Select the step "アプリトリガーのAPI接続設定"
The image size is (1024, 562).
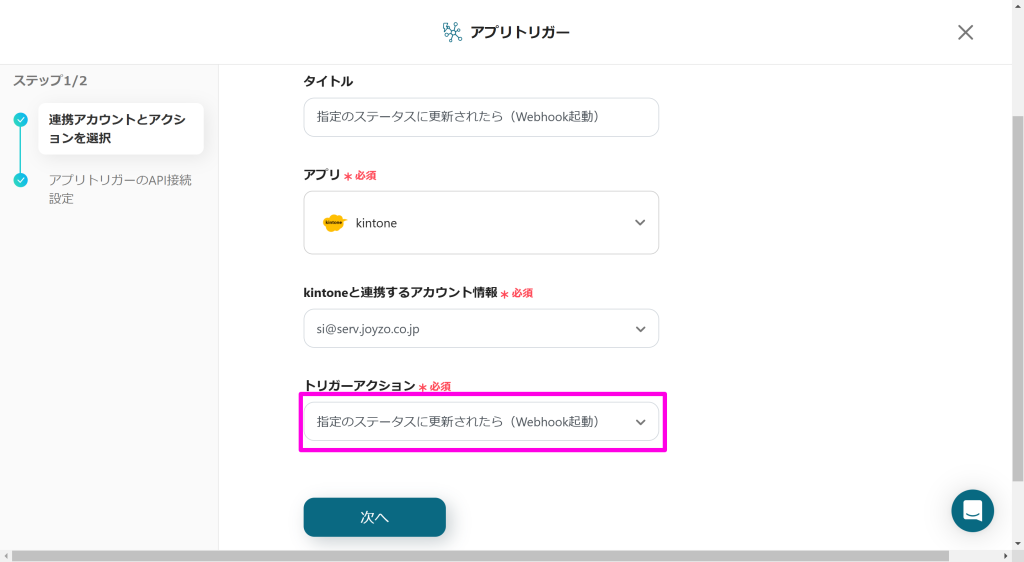pos(121,189)
